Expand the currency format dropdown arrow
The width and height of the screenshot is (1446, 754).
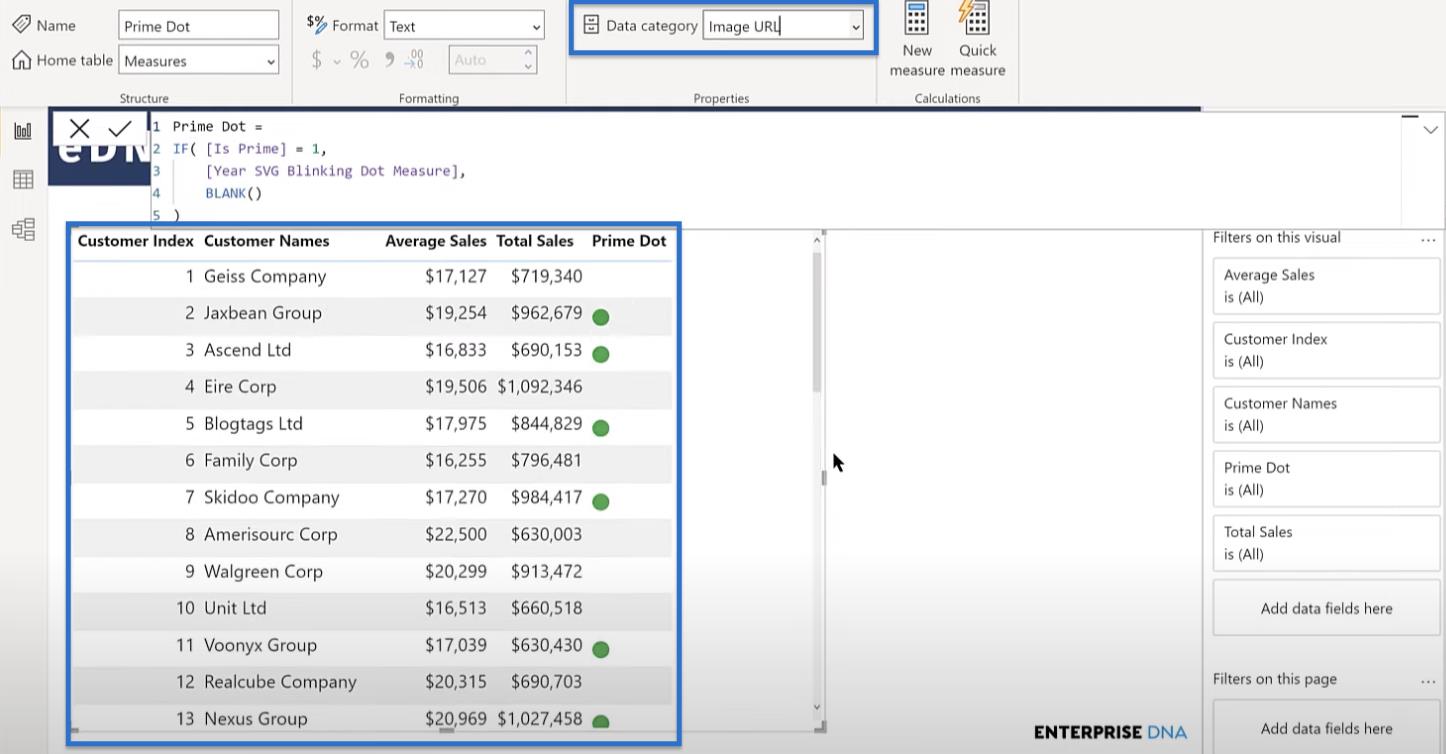(337, 62)
